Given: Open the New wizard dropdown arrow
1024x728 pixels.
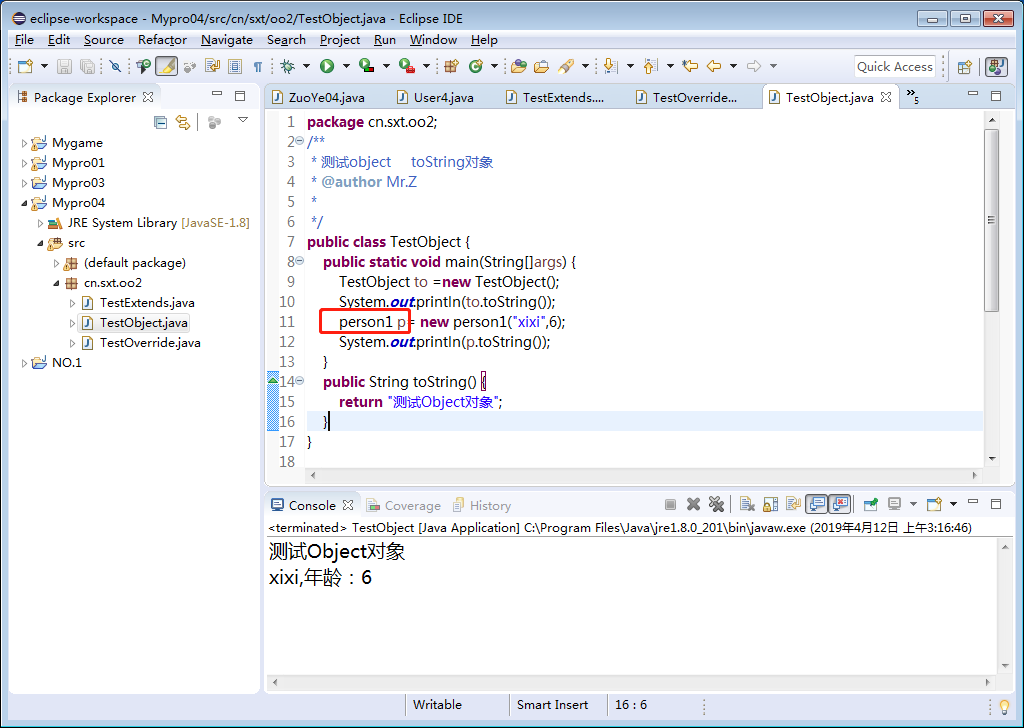Looking at the screenshot, I should (x=44, y=66).
